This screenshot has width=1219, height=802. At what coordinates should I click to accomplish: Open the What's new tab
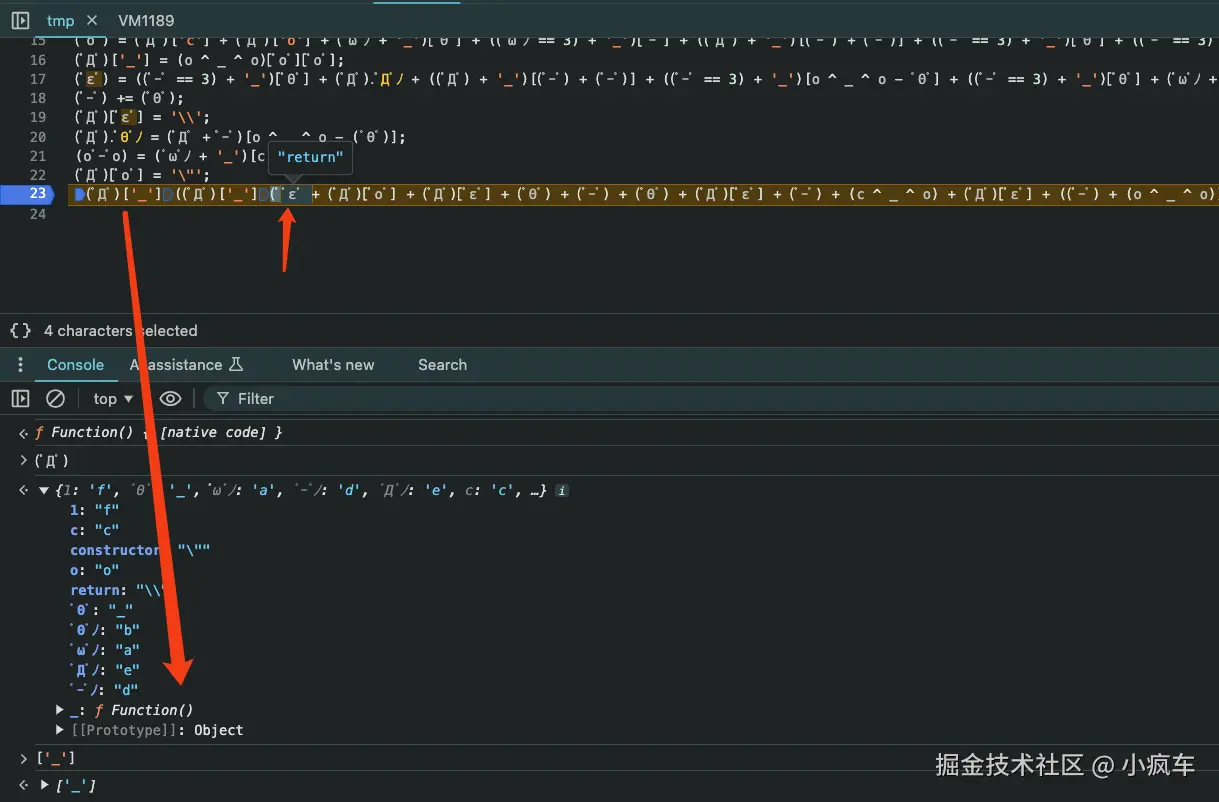pos(333,365)
